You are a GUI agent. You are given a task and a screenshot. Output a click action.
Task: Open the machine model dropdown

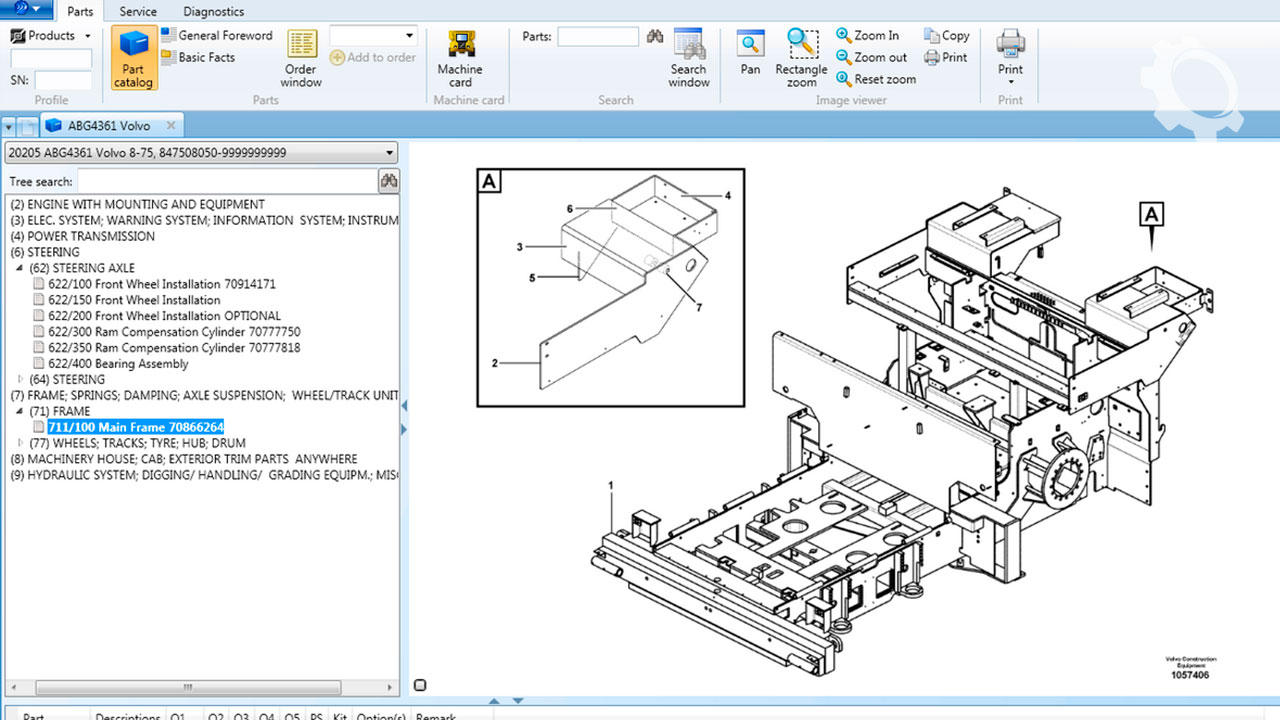pos(389,153)
